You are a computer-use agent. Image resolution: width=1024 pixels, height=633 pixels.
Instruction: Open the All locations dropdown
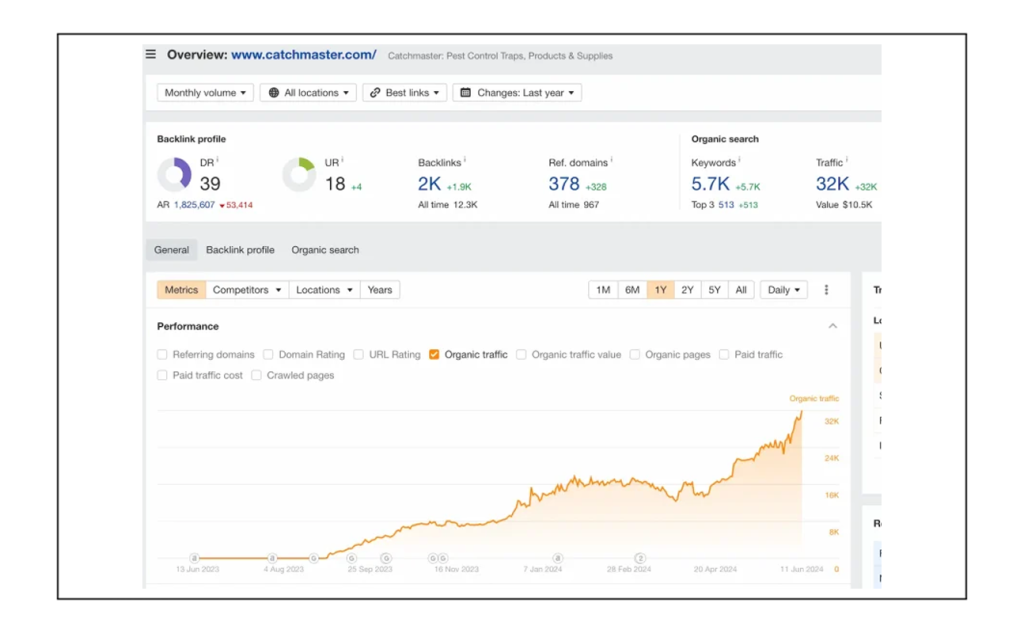308,93
